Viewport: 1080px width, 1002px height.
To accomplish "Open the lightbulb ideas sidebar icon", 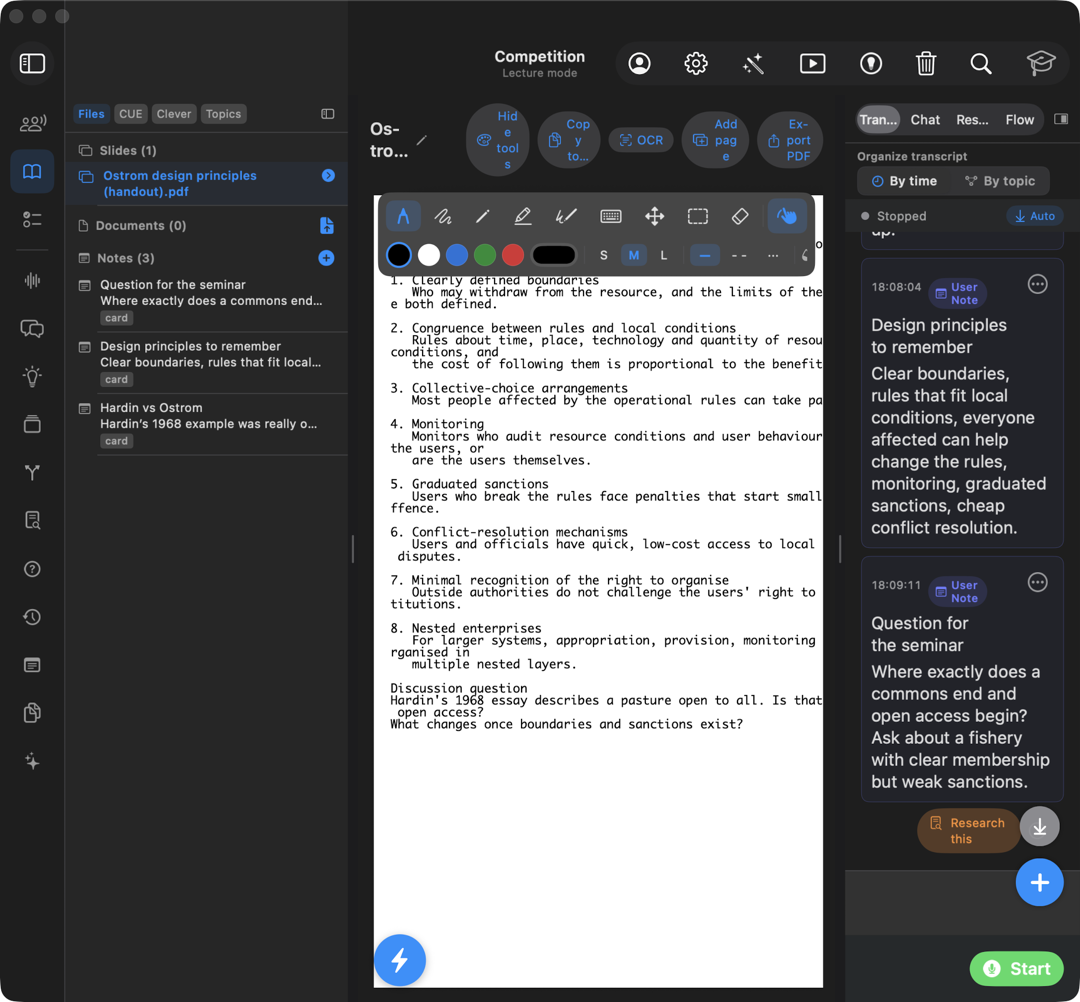I will tap(32, 376).
